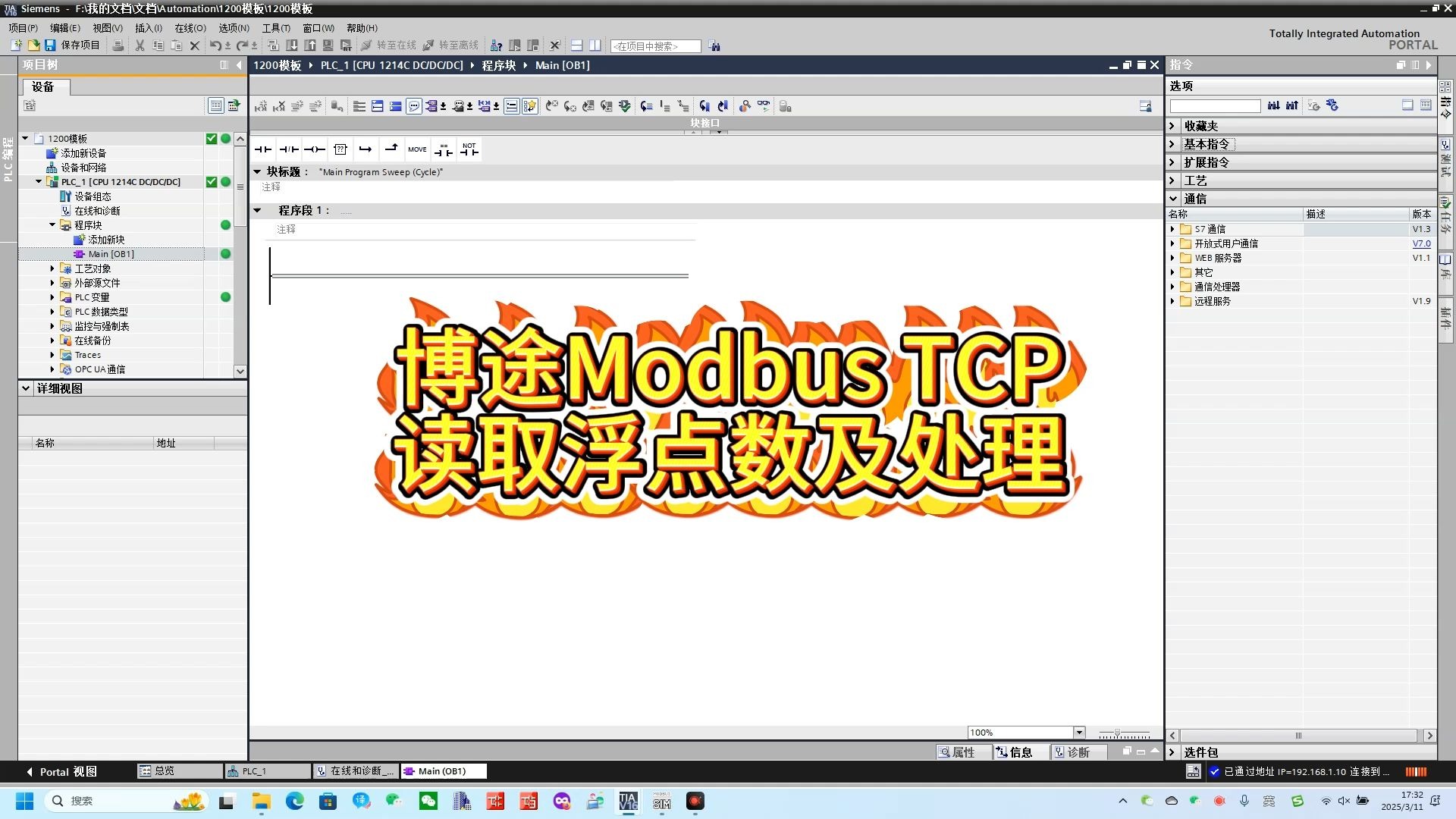
Task: Click inside the 在项目中搜索 search field
Action: [654, 45]
